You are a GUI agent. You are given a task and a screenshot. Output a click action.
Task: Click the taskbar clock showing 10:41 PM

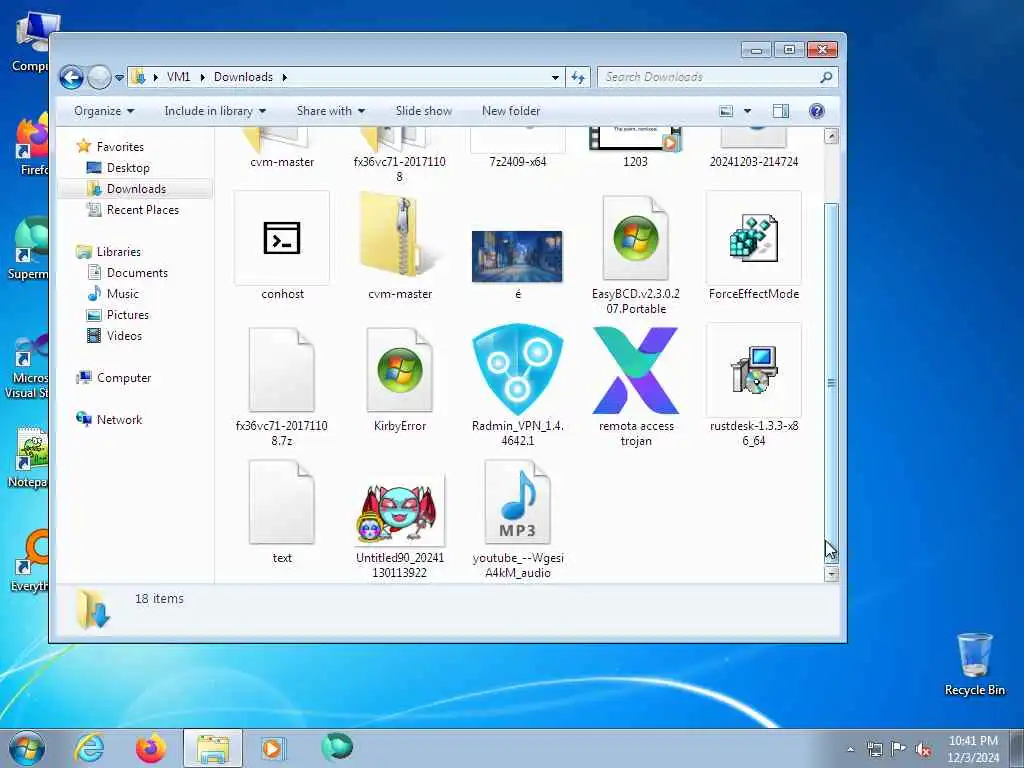(973, 748)
